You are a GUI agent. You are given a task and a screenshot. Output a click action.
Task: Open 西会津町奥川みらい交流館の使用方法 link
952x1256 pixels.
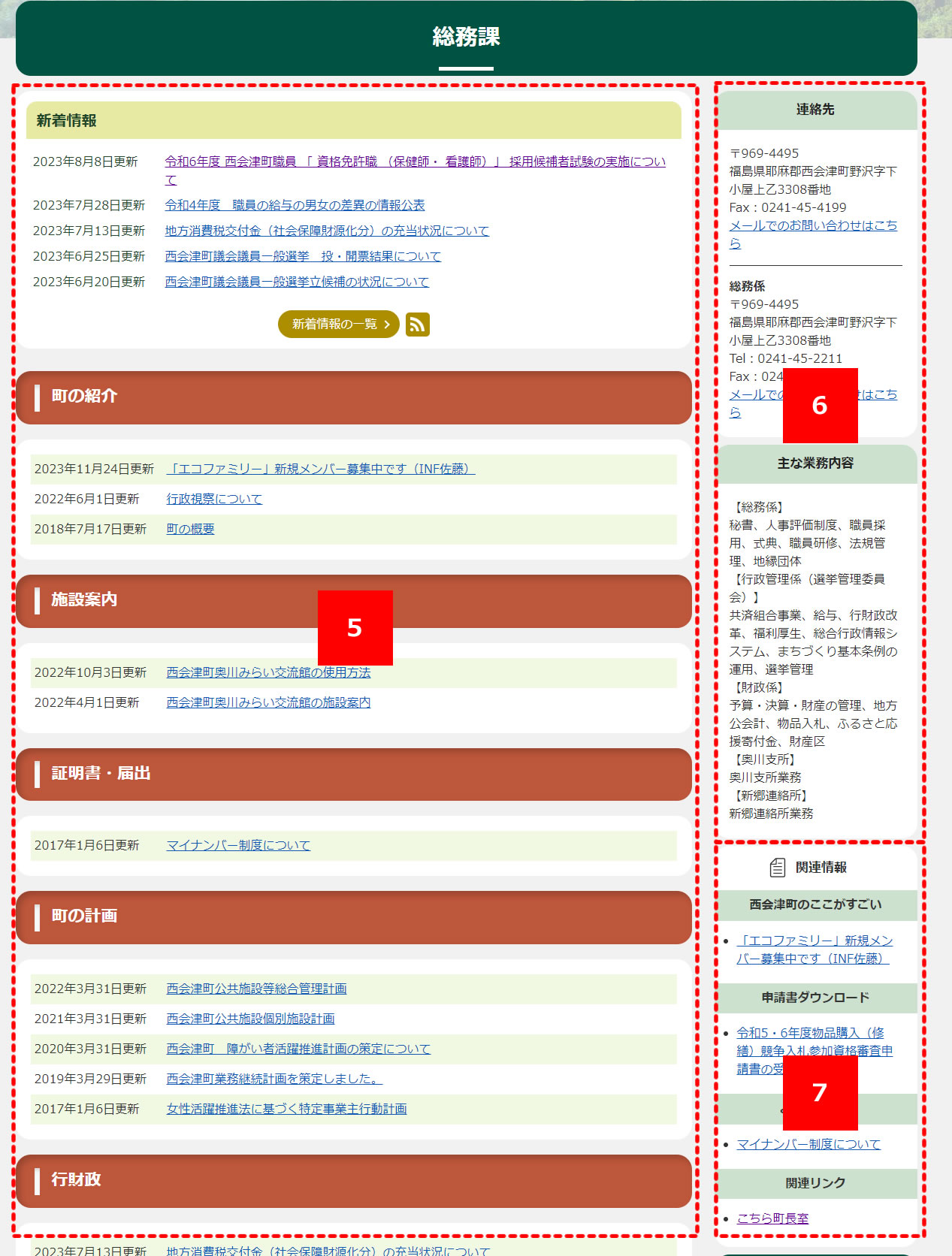pyautogui.click(x=268, y=672)
